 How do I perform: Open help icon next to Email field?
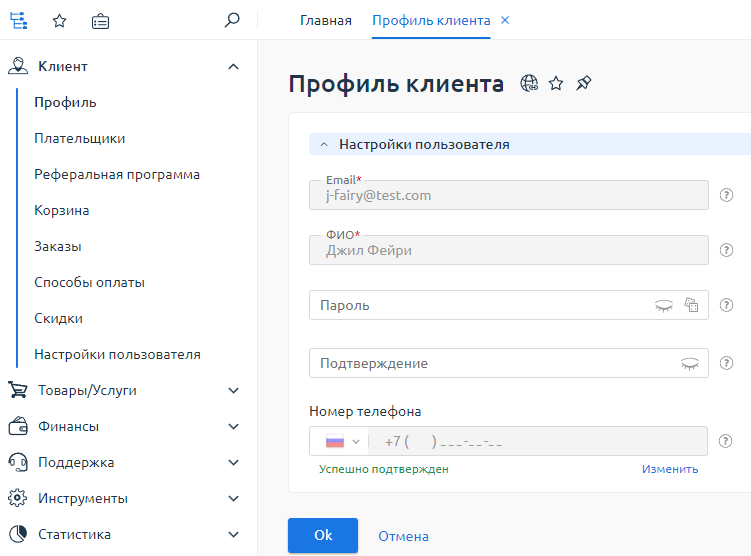[x=727, y=195]
